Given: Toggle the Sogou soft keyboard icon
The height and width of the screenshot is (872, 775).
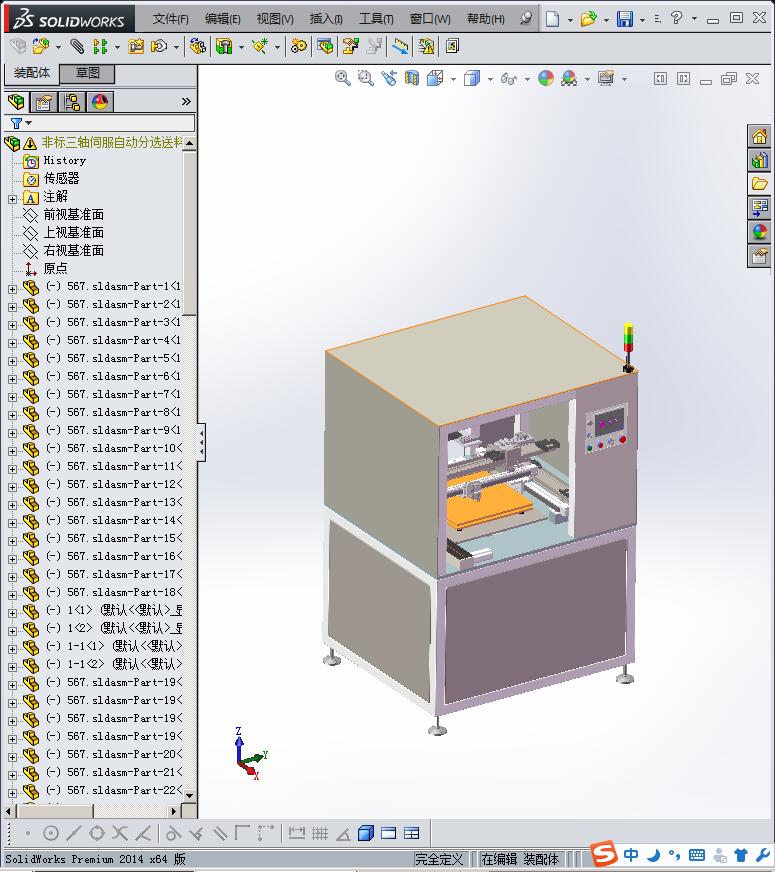Looking at the screenshot, I should click(x=697, y=855).
